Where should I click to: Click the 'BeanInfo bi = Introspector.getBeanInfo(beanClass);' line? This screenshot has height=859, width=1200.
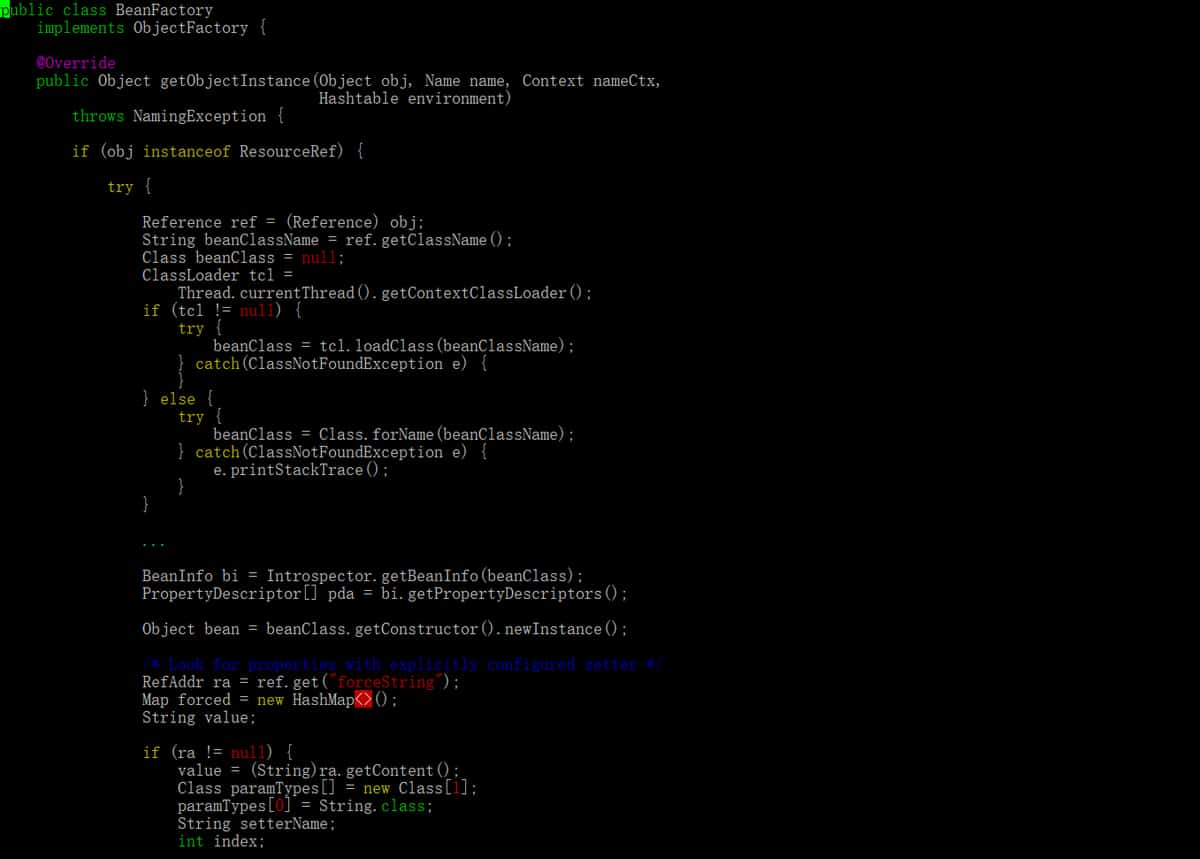(x=363, y=576)
